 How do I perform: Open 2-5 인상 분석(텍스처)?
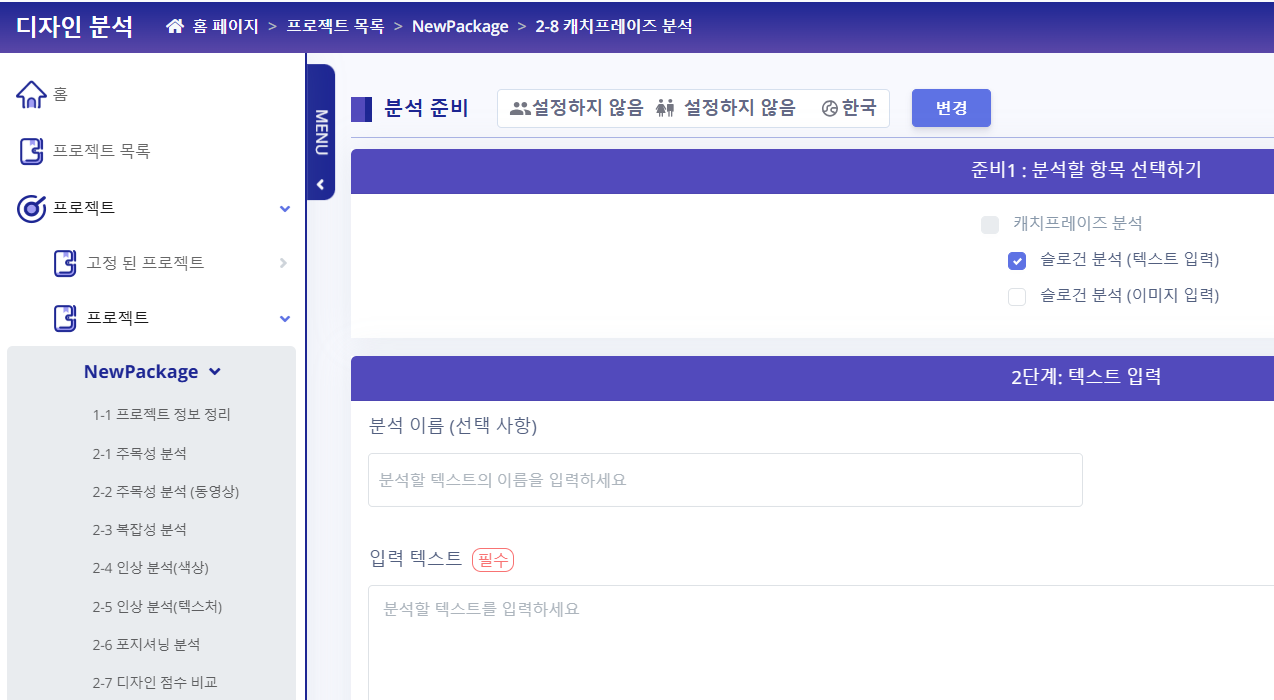[x=157, y=606]
